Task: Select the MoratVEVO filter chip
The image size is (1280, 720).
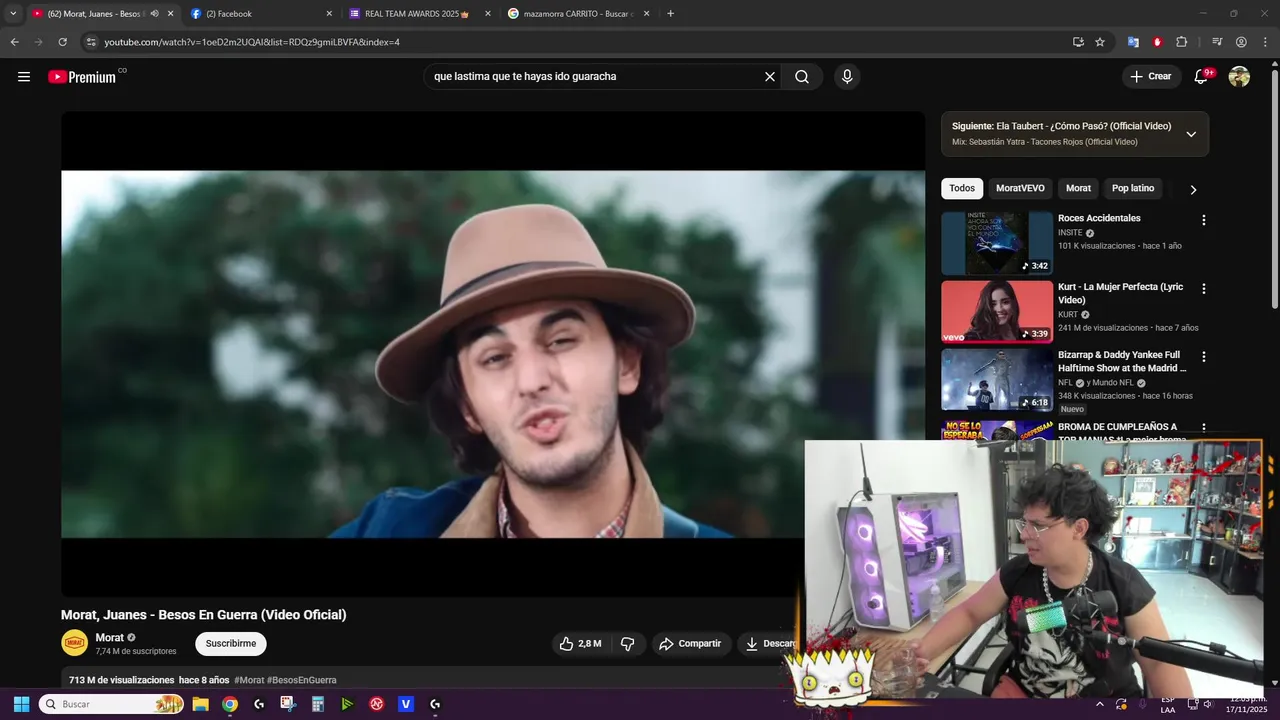Action: 1020,188
